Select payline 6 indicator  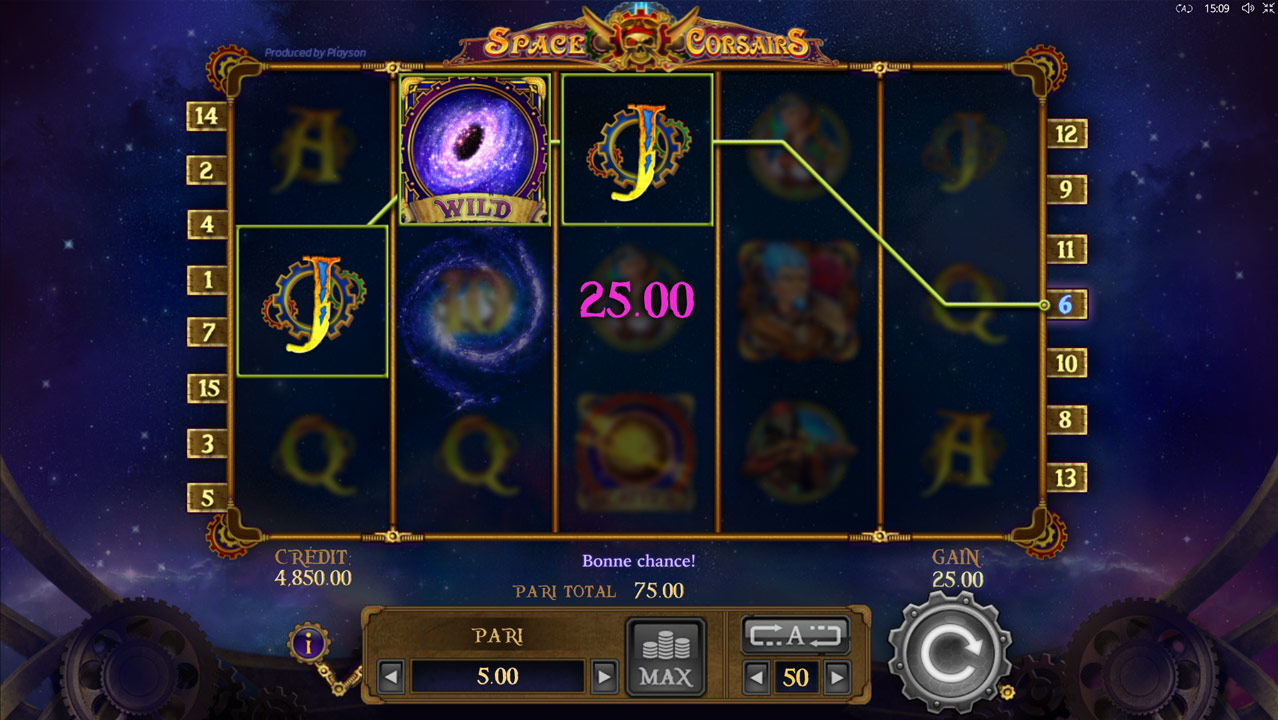click(x=1066, y=305)
